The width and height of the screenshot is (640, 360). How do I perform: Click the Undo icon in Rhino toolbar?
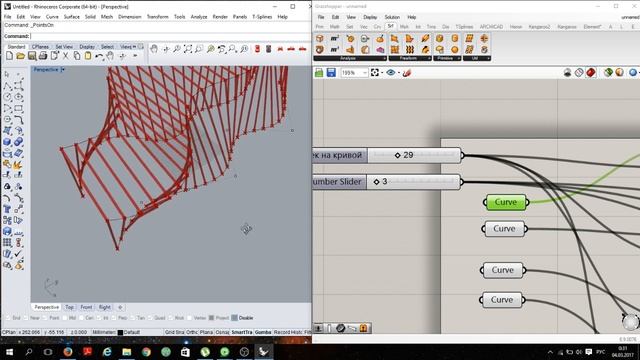99,56
